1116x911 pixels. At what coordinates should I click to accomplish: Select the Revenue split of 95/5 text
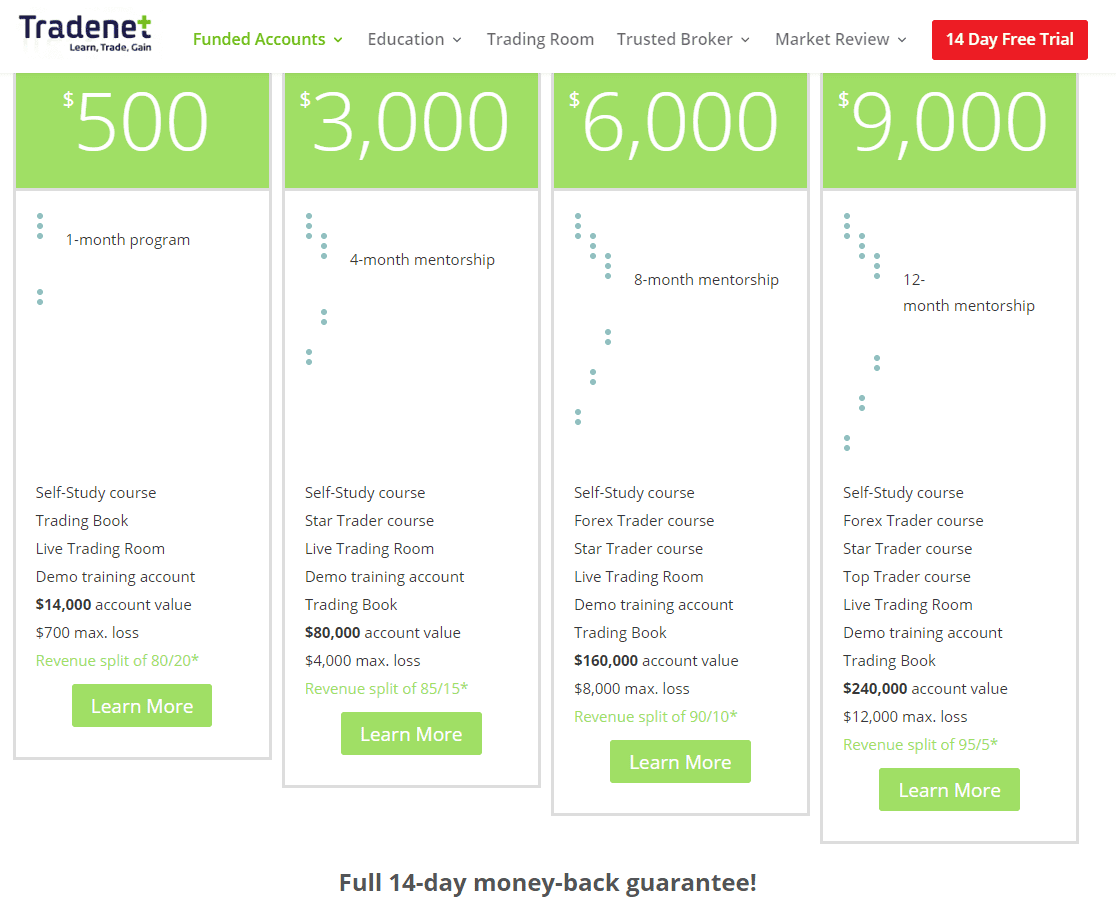click(920, 744)
